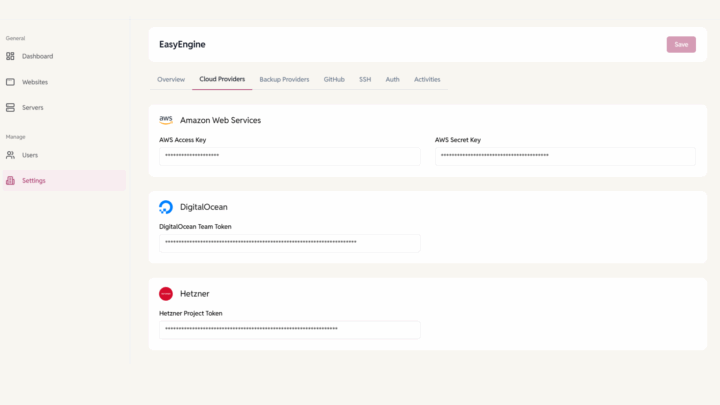The height and width of the screenshot is (405, 720).
Task: Switch to the GitHub tab
Action: (334, 79)
